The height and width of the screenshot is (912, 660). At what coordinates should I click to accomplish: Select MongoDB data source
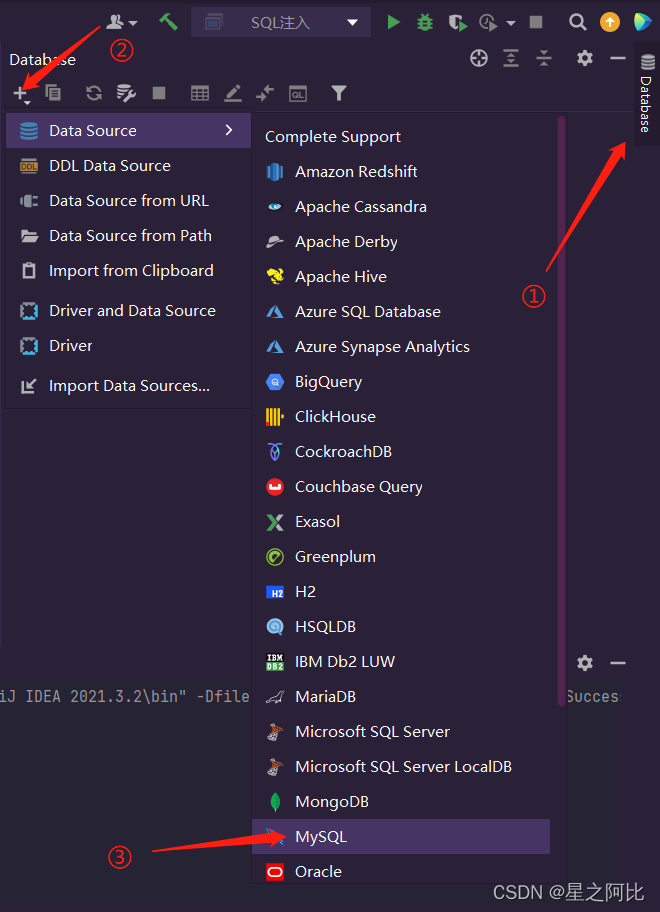click(401, 801)
